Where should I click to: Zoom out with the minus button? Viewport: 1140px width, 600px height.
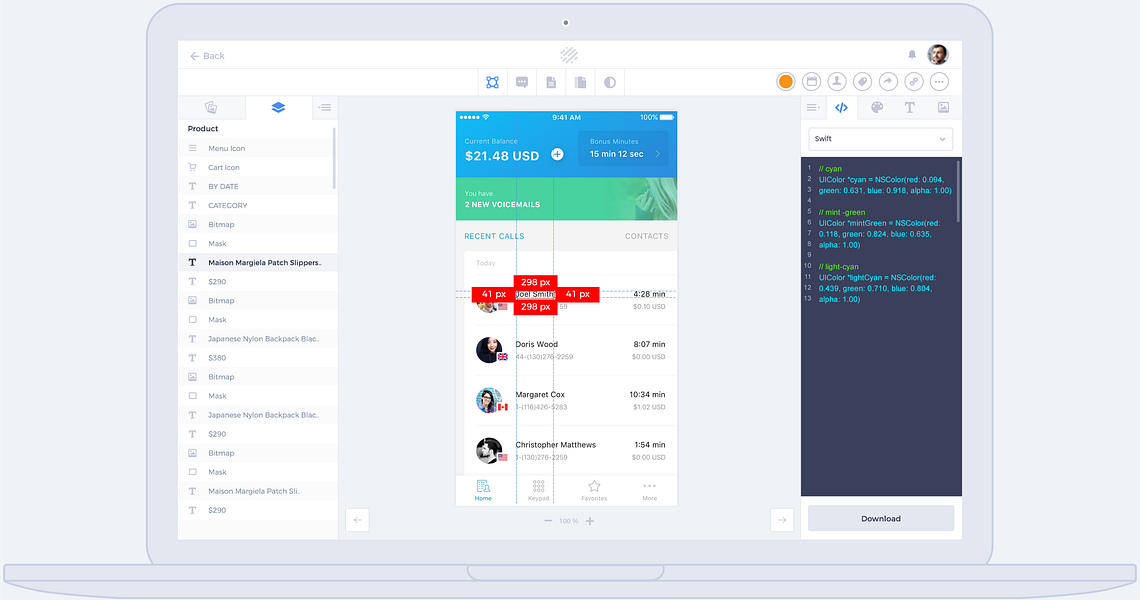coord(548,521)
